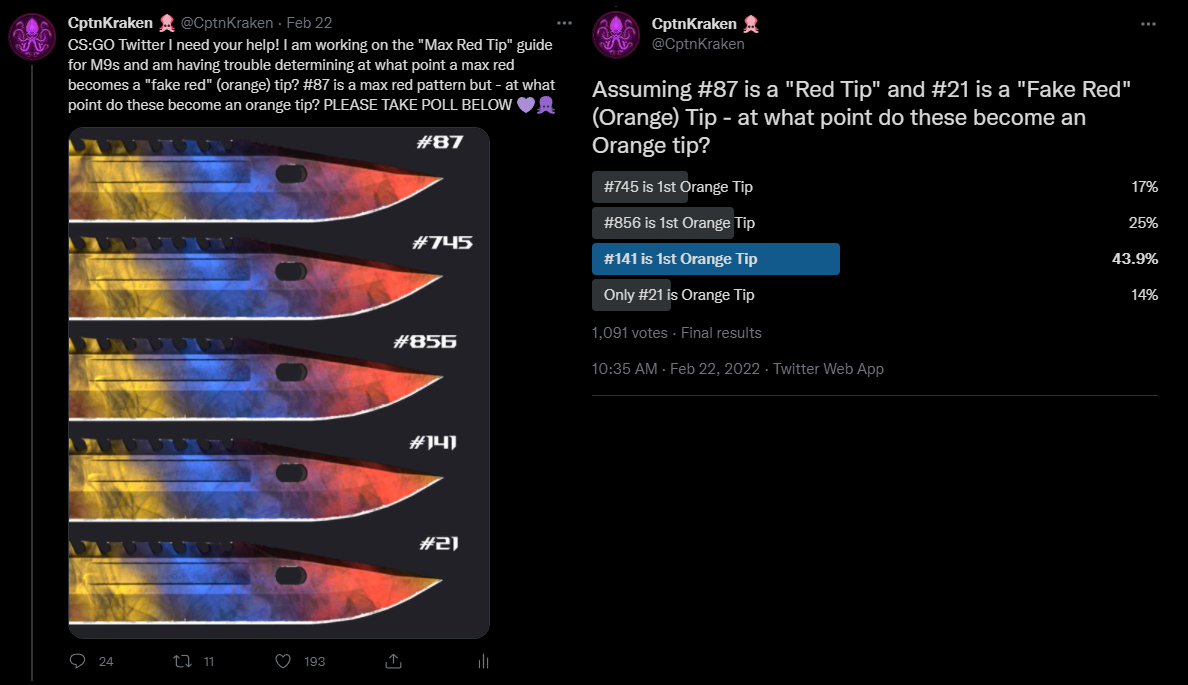Click CptnKraken's avatar on the left tweet
This screenshot has height=685, width=1188.
click(x=31, y=37)
